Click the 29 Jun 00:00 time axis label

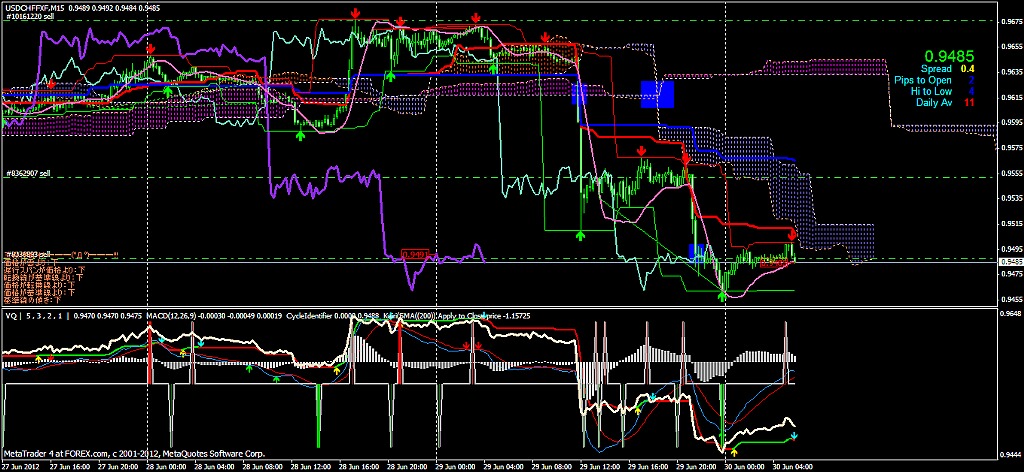[x=455, y=466]
